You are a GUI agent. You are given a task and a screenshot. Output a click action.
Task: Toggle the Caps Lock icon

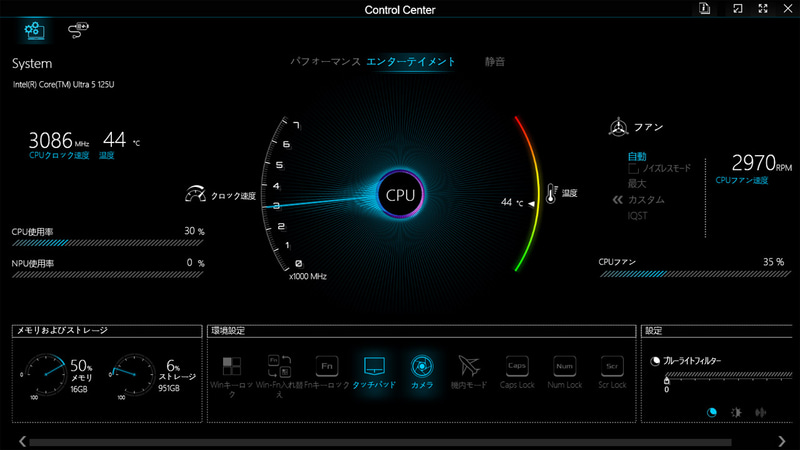[x=517, y=366]
